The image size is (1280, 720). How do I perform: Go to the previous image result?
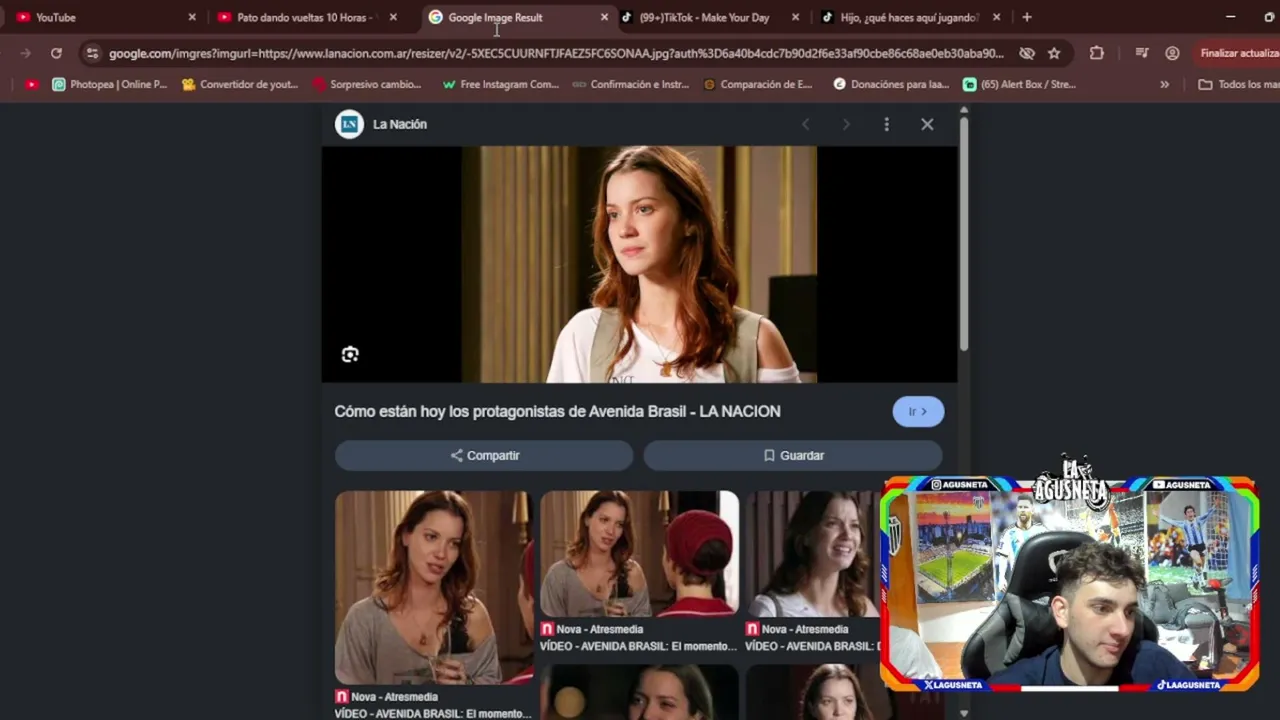coord(805,124)
